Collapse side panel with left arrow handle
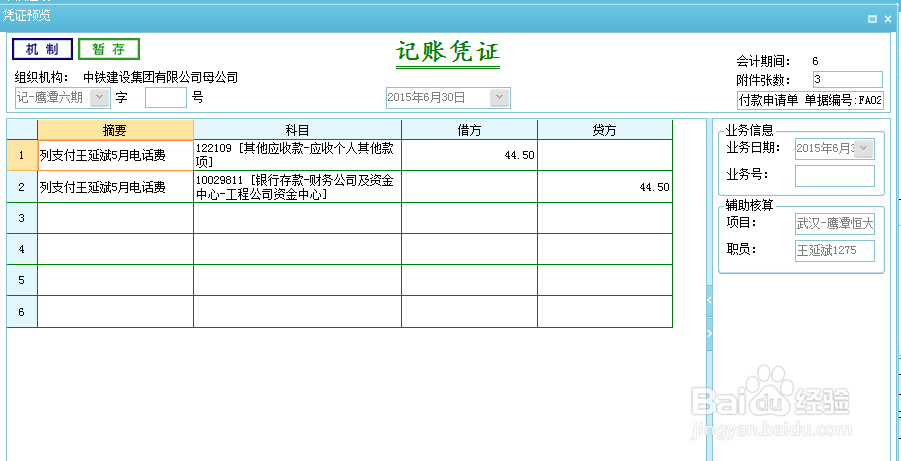 point(709,299)
